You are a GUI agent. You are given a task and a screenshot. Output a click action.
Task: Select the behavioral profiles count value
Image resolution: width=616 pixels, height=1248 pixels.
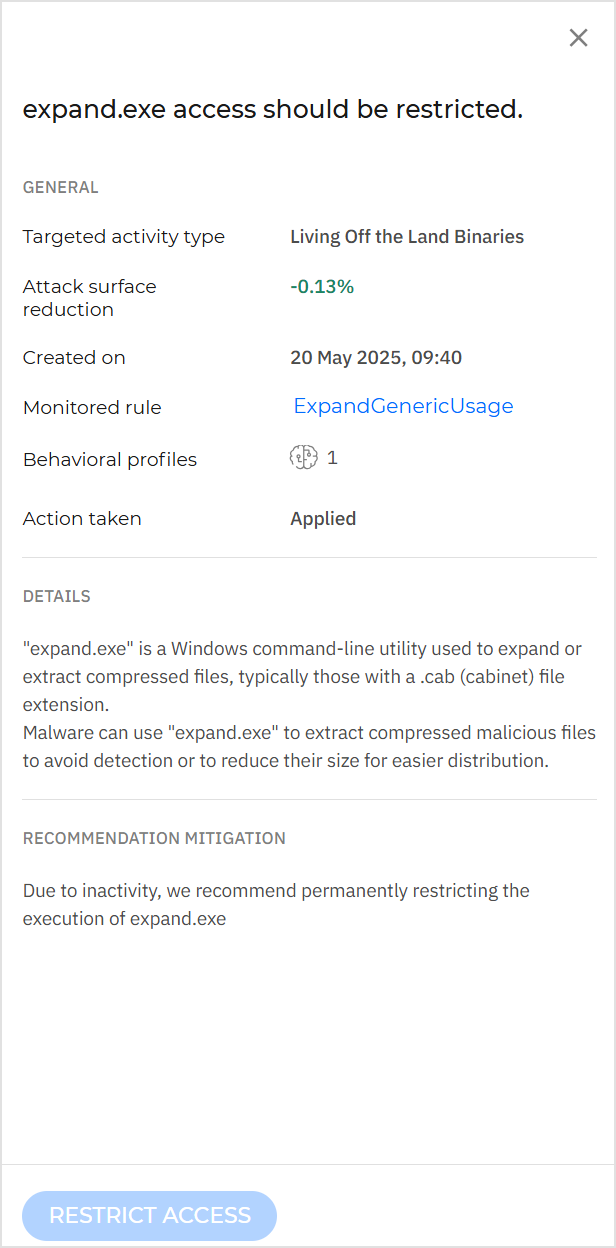pyautogui.click(x=332, y=458)
